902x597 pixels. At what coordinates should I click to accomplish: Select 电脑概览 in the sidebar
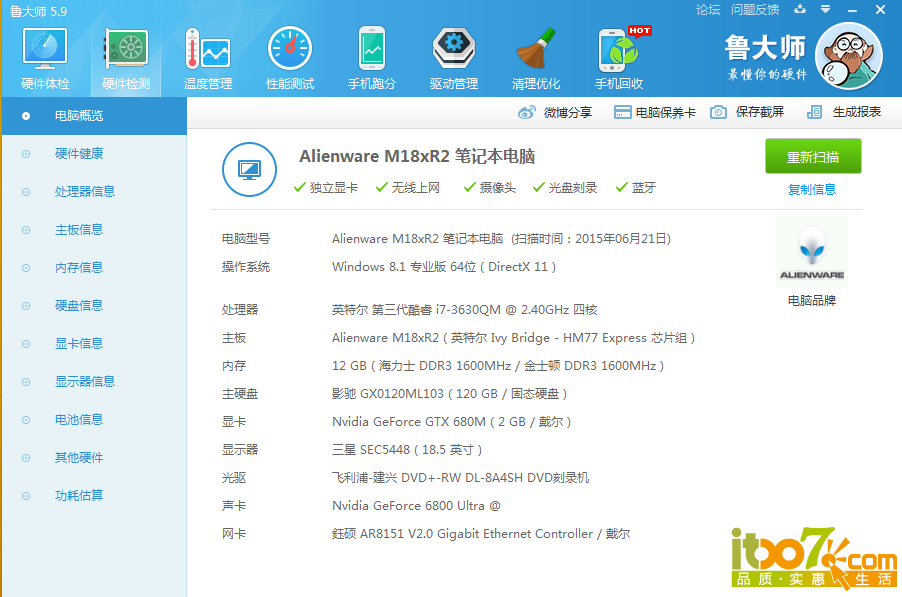point(94,116)
